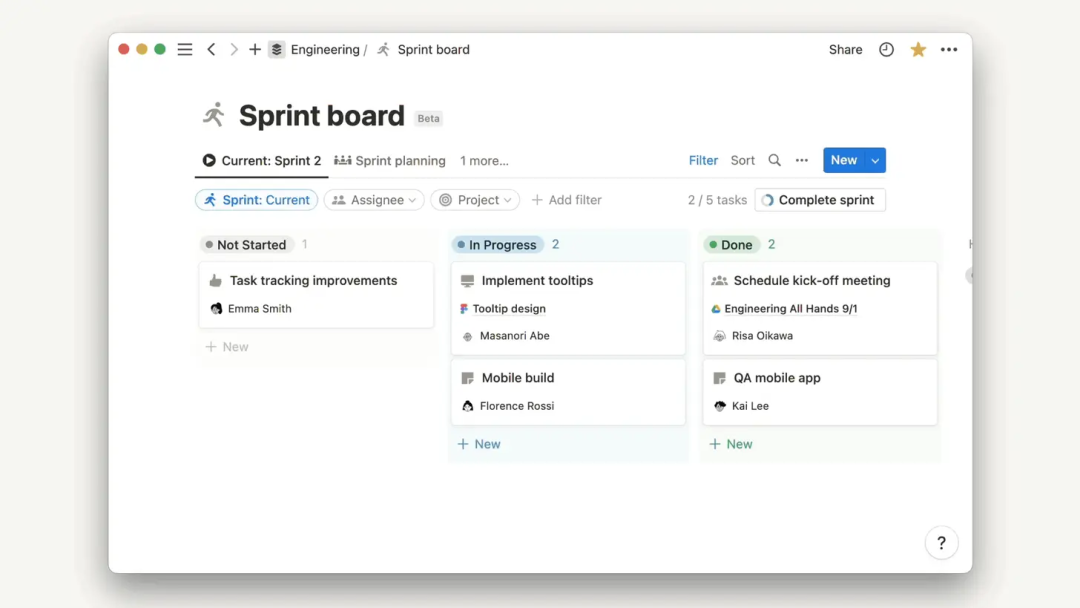1080x608 pixels.
Task: Click the search magnifier icon
Action: [x=775, y=161]
